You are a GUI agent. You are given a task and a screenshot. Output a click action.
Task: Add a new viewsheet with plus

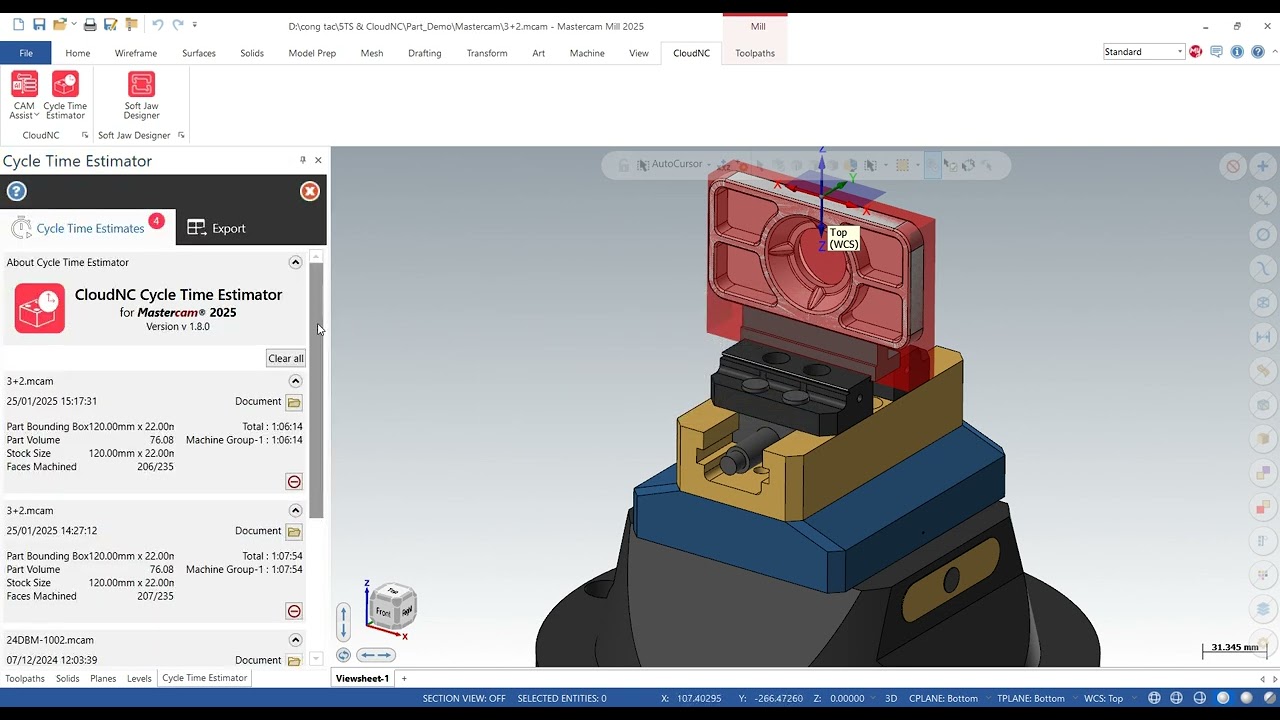click(x=404, y=678)
